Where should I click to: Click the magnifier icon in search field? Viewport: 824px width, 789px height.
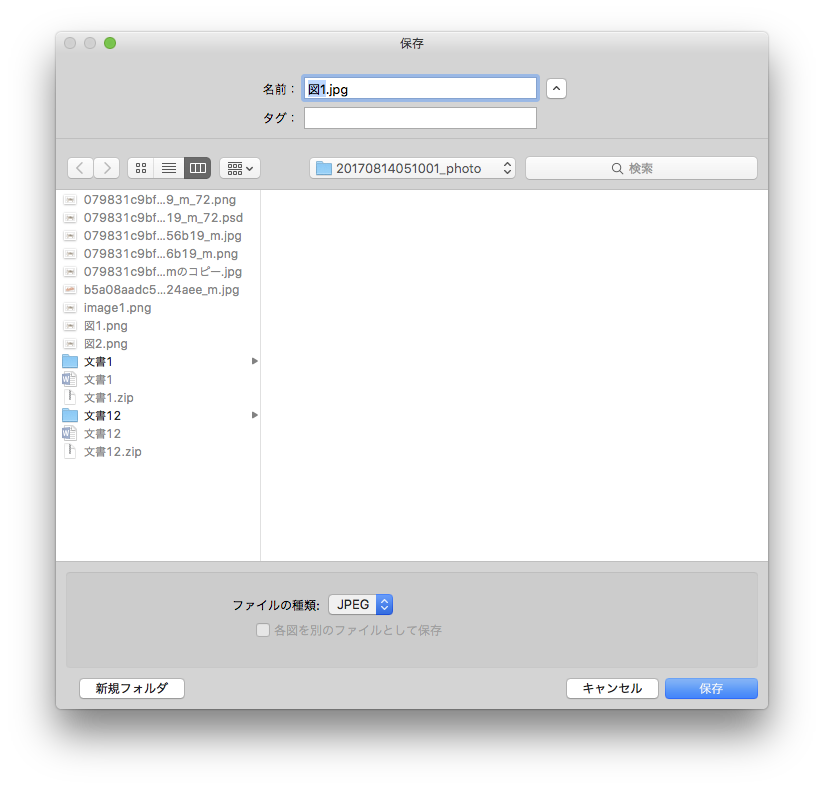point(617,168)
